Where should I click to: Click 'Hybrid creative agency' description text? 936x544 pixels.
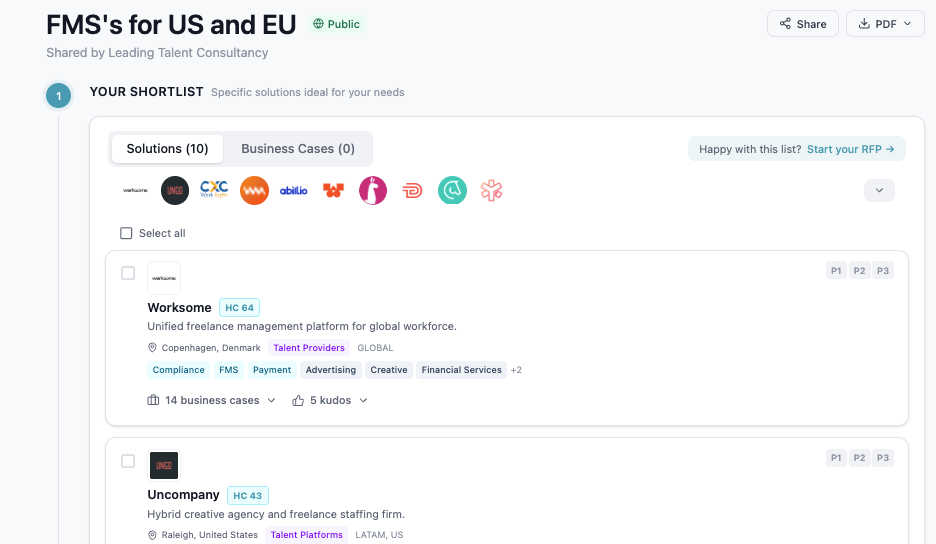click(x=276, y=514)
